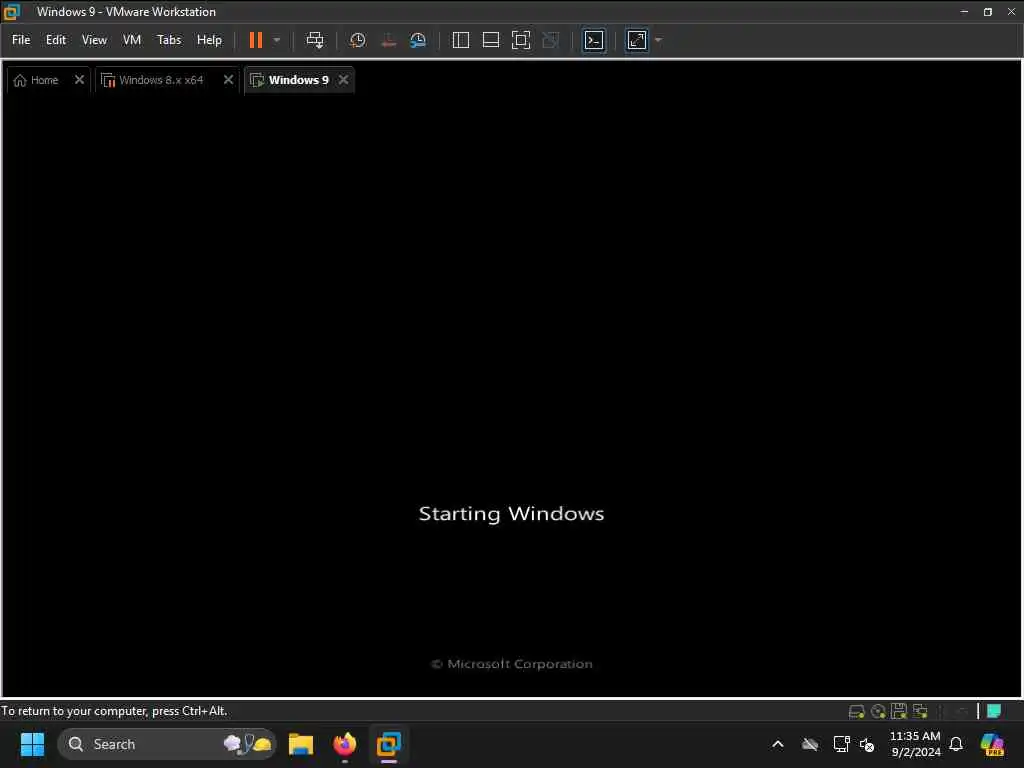This screenshot has width=1024, height=768.
Task: Open the clock showing 11:35 AM
Action: click(915, 744)
